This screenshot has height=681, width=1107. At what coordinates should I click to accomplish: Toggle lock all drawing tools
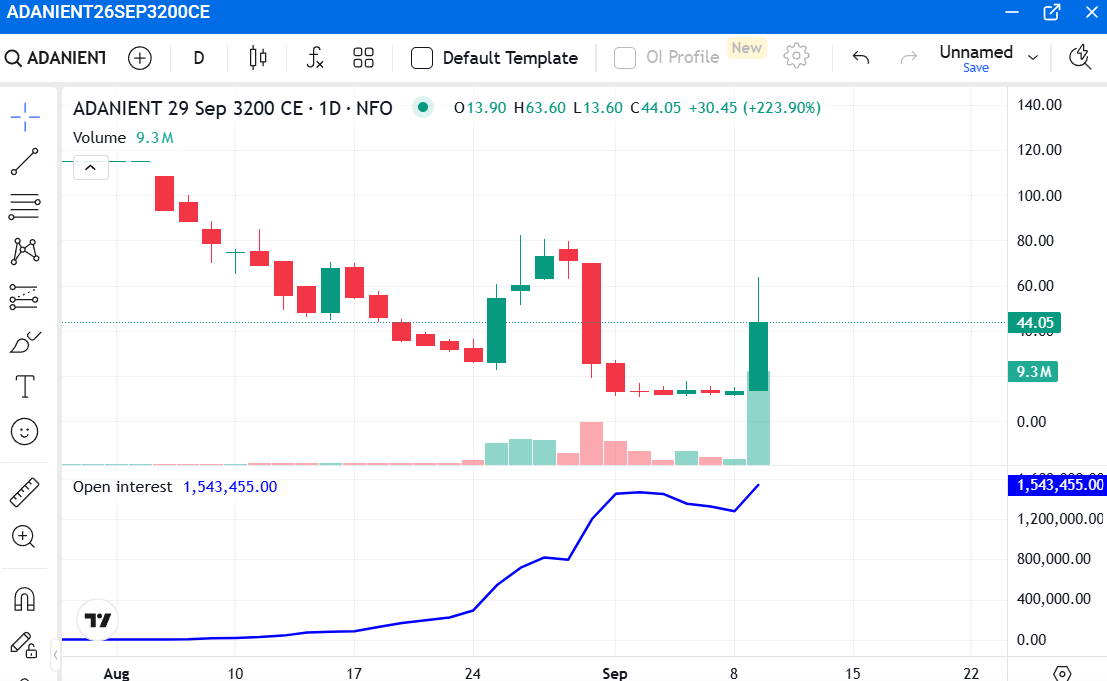click(23, 645)
